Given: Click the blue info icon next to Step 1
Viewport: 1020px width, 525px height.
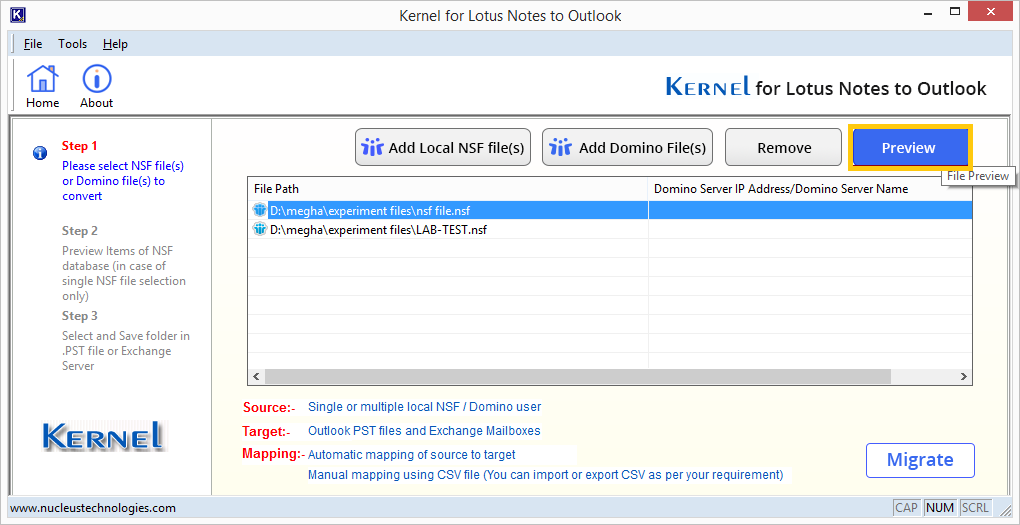Looking at the screenshot, I should point(40,153).
